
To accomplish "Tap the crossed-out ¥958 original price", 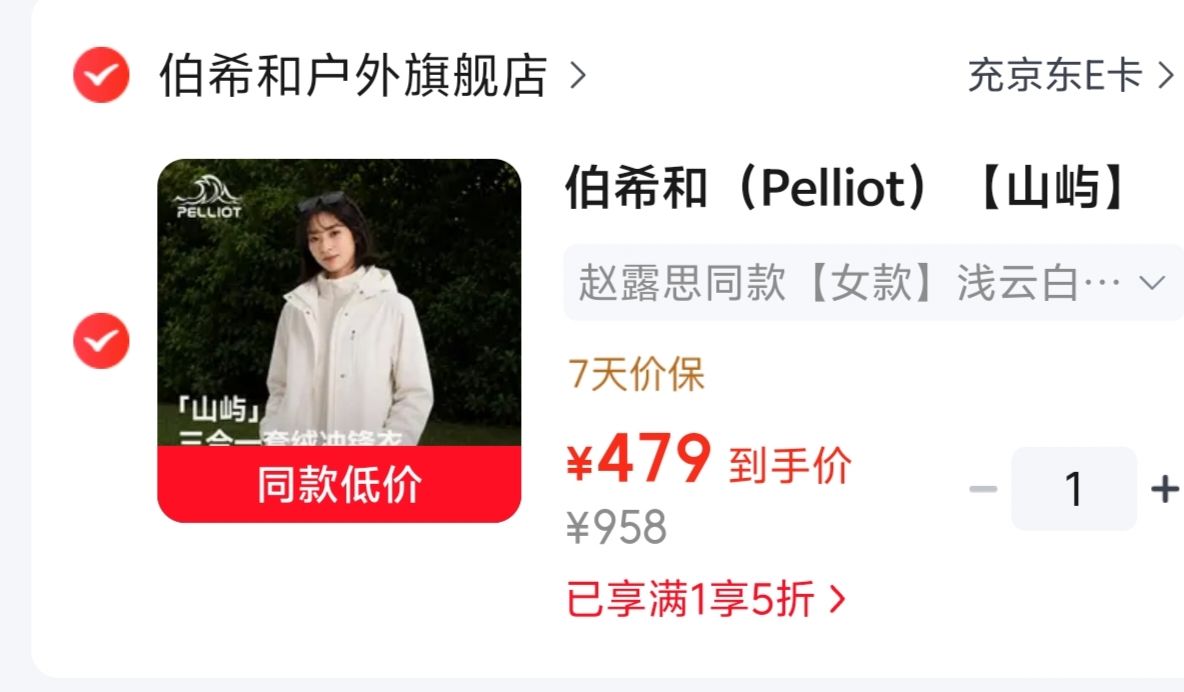I will pyautogui.click(x=616, y=527).
